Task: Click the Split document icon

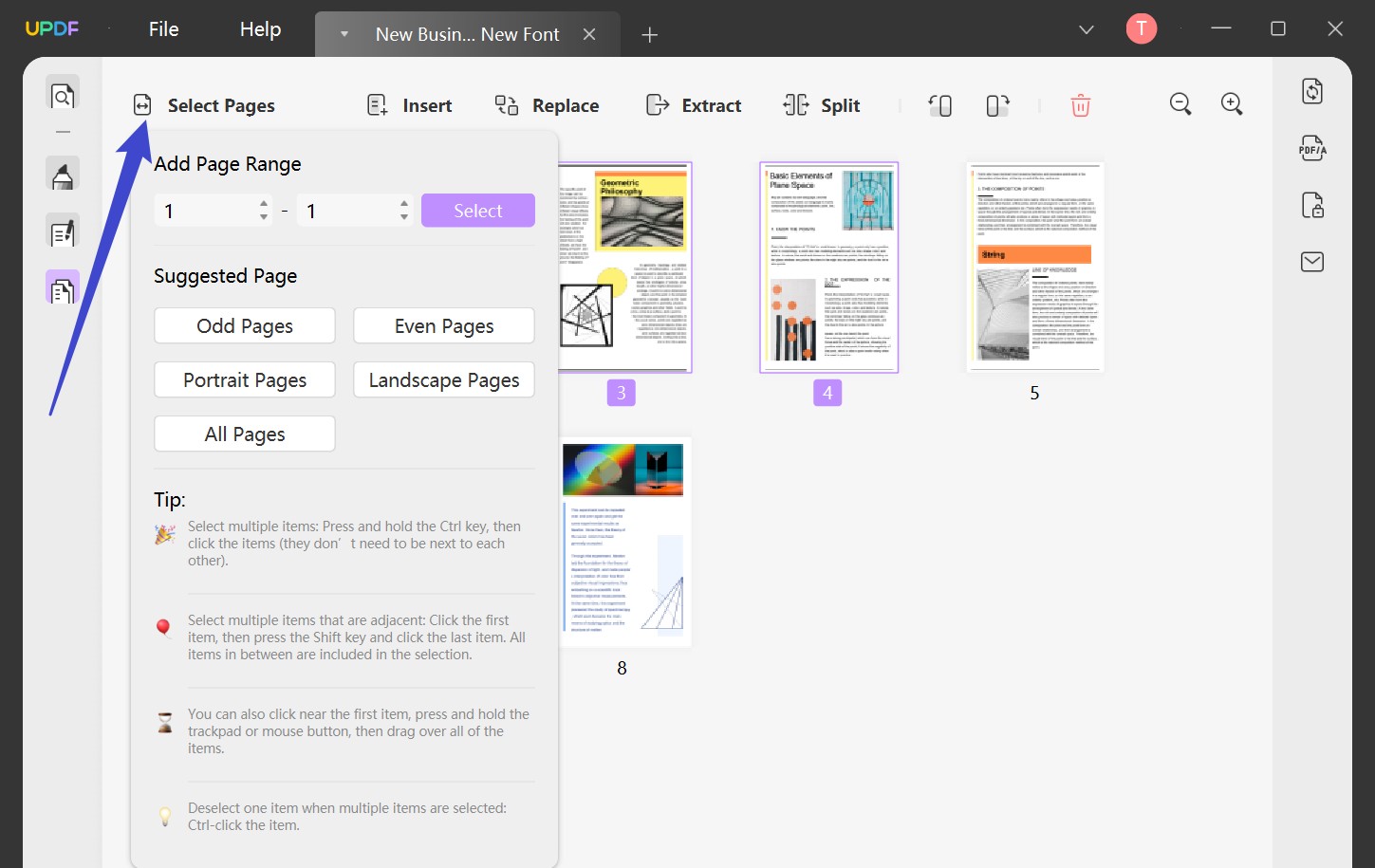Action: [x=796, y=105]
